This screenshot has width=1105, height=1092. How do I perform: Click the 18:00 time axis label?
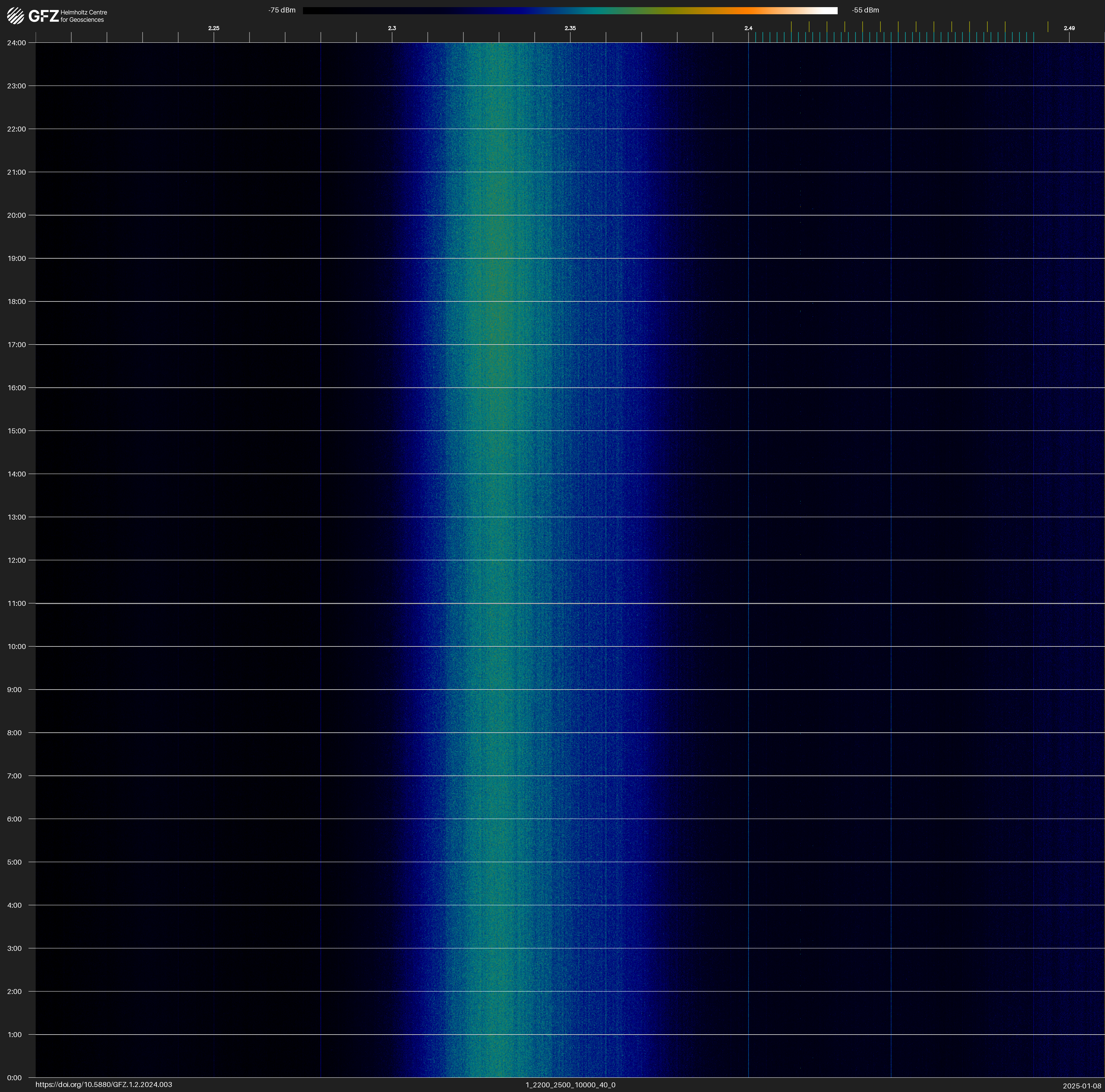point(17,301)
